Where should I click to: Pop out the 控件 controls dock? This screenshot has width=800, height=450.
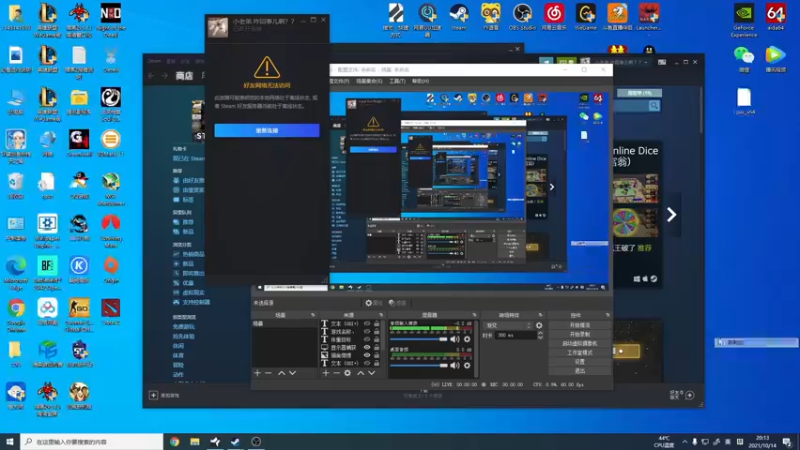(608, 315)
